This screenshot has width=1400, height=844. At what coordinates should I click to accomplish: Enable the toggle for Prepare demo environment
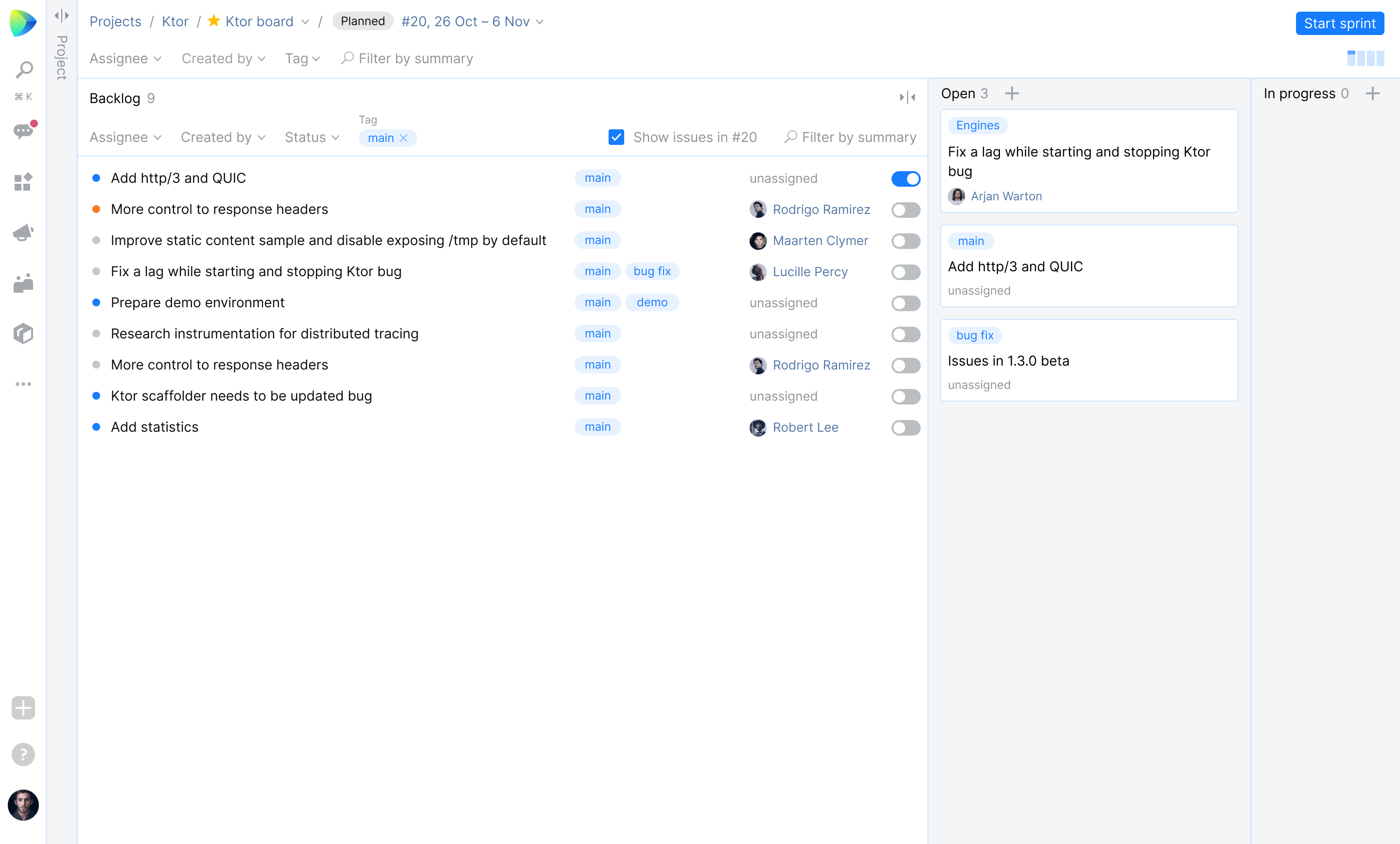tap(906, 303)
